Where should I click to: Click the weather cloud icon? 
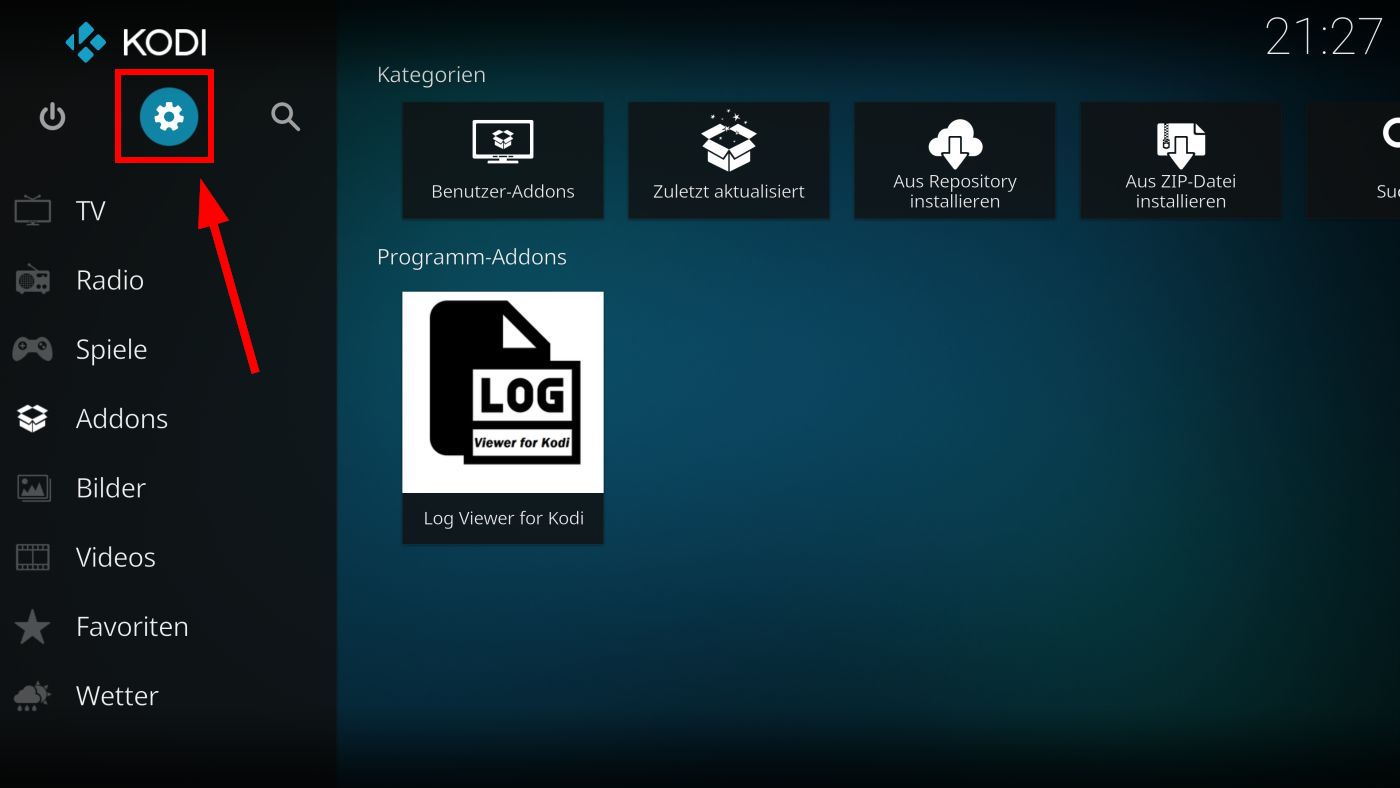(x=32, y=696)
